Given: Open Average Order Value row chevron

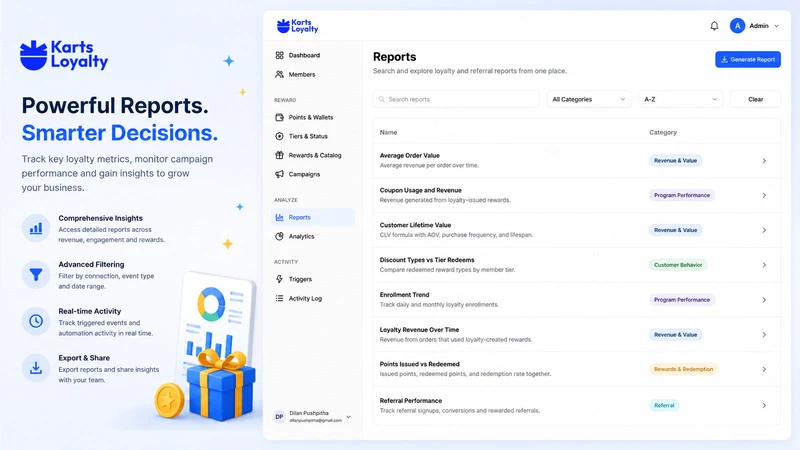Looking at the screenshot, I should [764, 161].
